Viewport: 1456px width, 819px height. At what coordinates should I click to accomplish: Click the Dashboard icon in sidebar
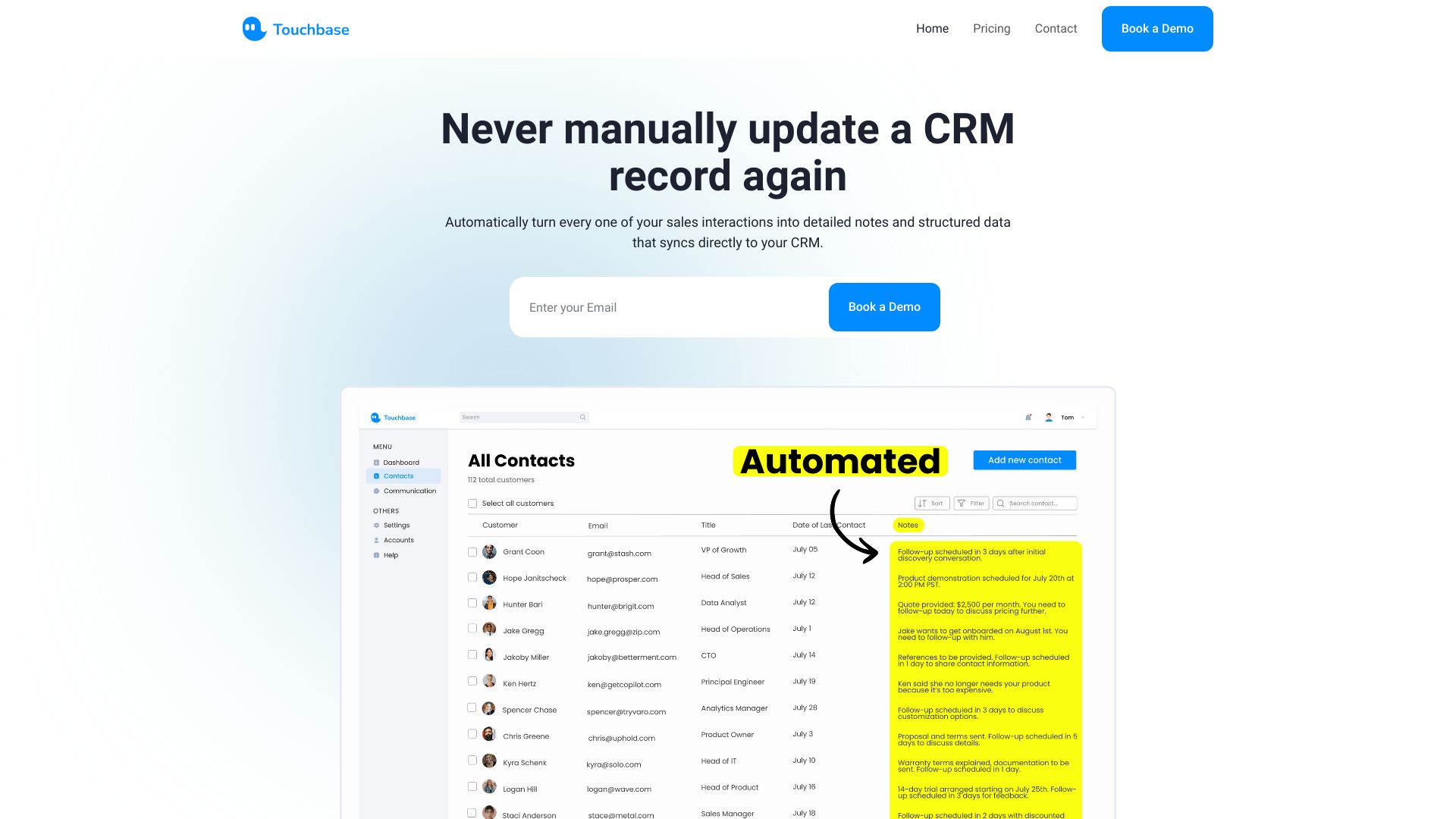377,461
